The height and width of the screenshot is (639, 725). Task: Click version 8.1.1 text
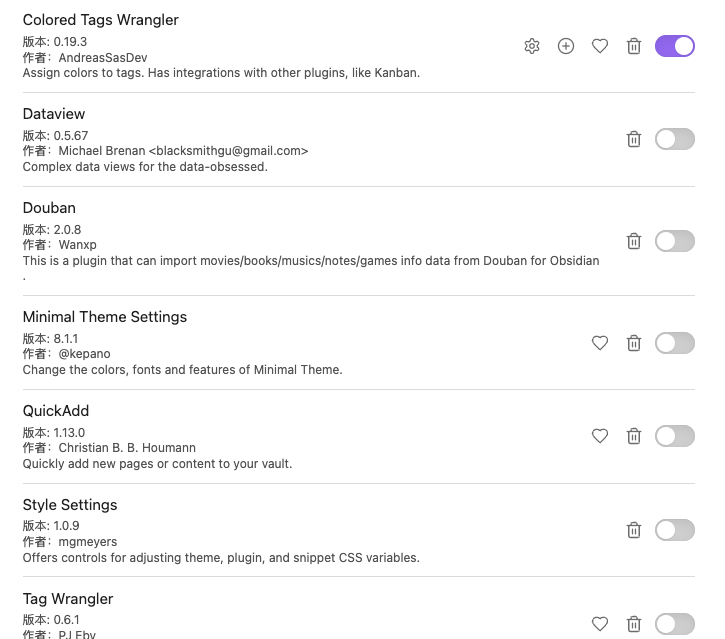66,338
